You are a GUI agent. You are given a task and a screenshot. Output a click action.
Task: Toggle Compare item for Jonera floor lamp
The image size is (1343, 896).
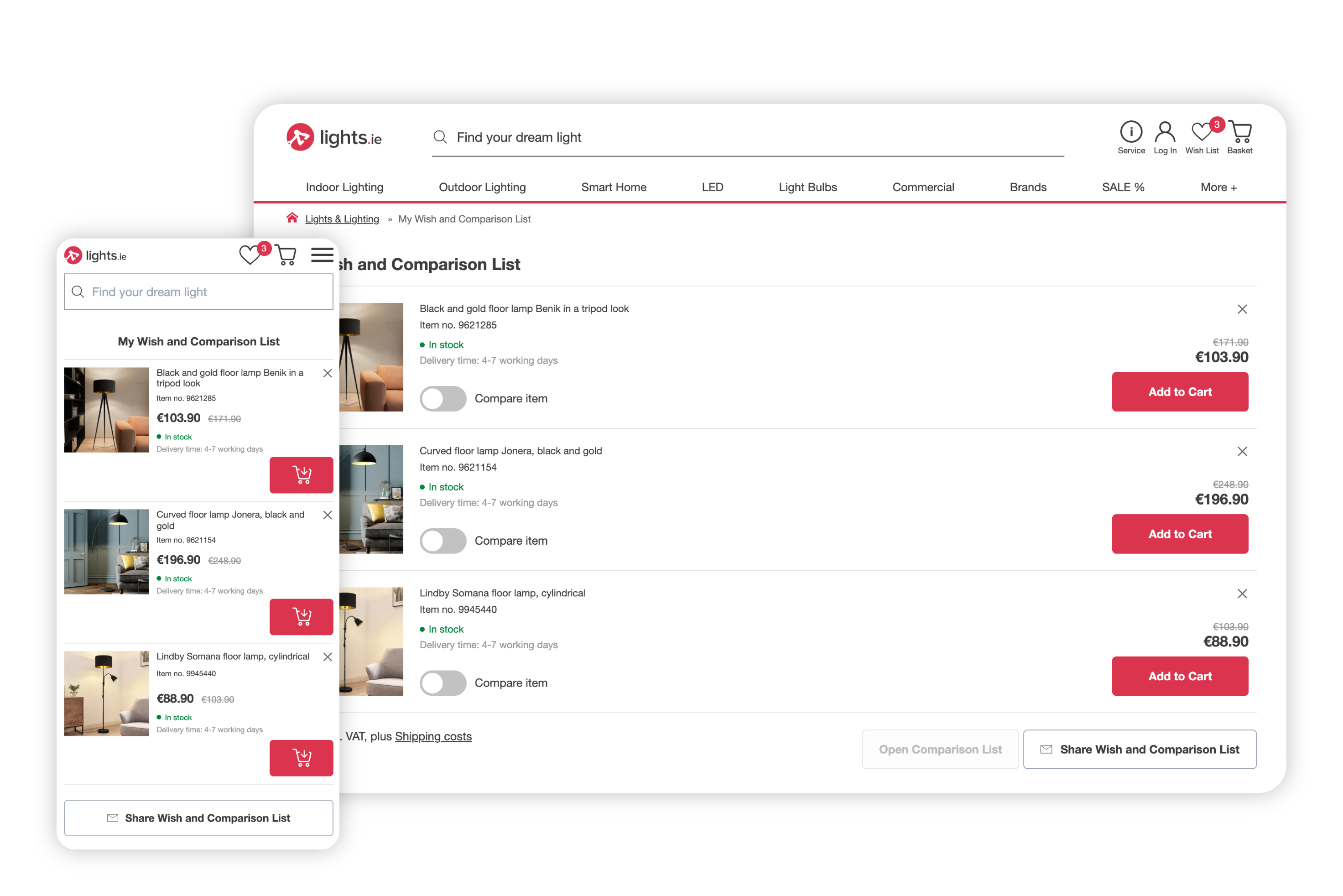pyautogui.click(x=442, y=541)
